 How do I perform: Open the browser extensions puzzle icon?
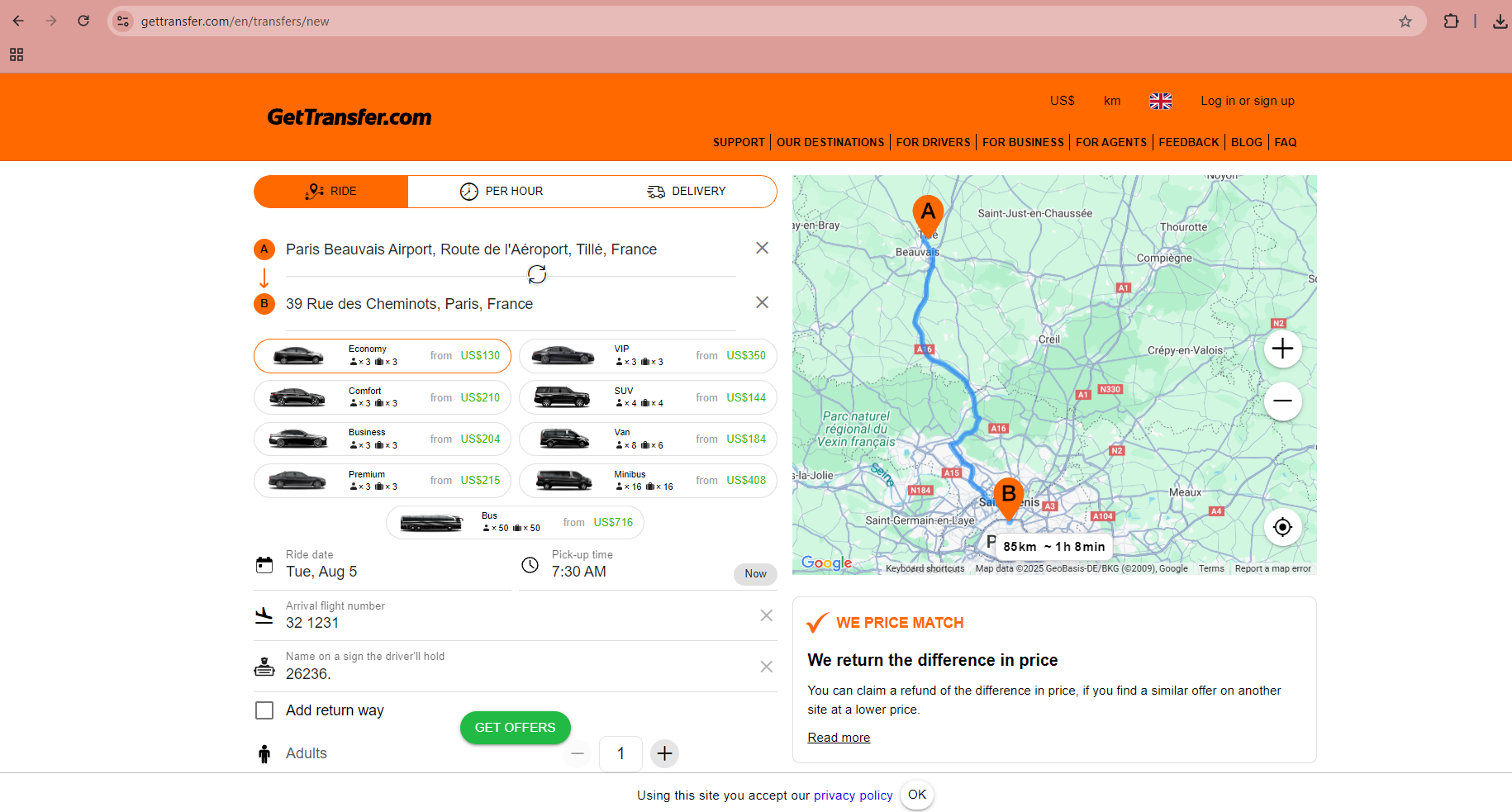tap(1451, 21)
